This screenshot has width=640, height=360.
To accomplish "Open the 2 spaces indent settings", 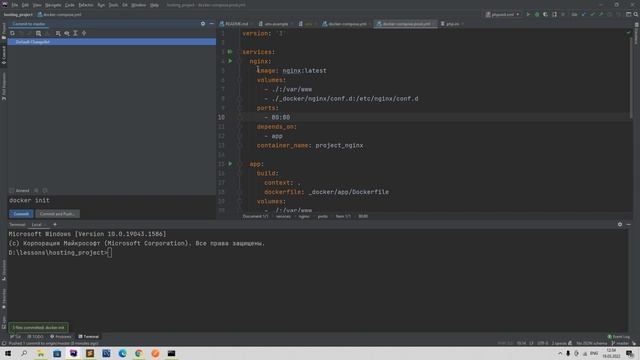I will click(559, 343).
